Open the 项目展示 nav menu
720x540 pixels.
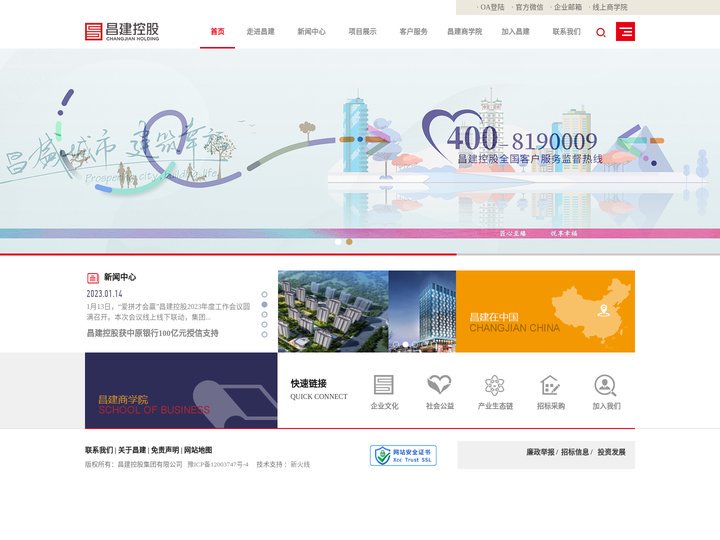coord(362,32)
